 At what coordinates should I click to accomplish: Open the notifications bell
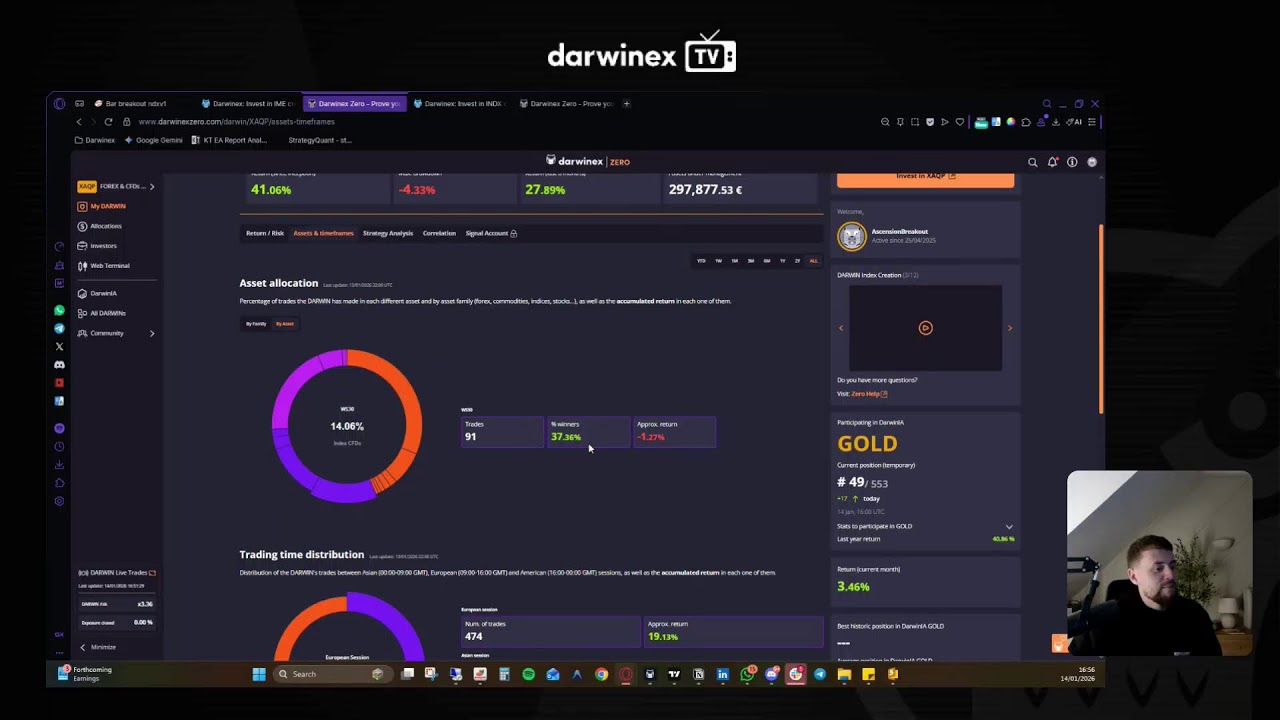click(1053, 162)
